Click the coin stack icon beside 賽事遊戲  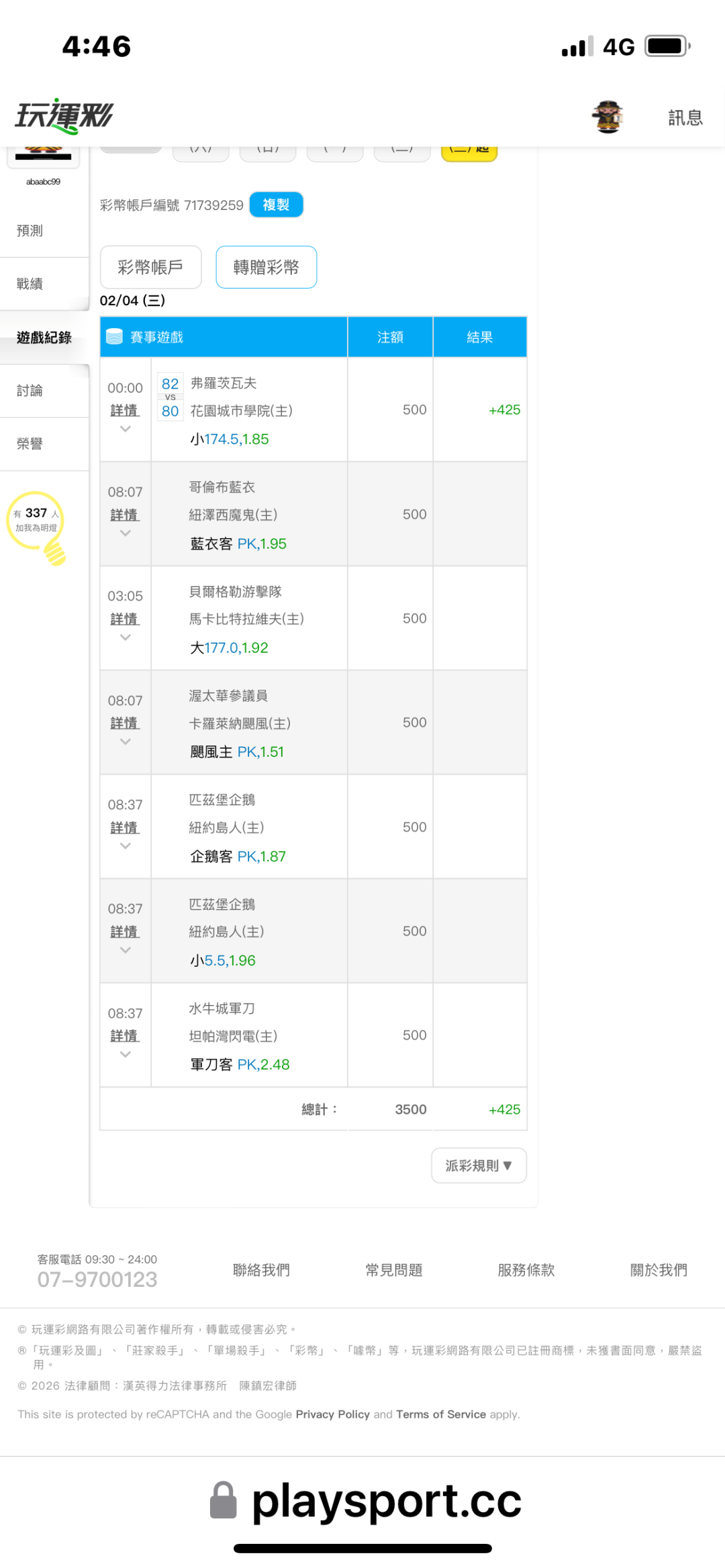(x=115, y=337)
